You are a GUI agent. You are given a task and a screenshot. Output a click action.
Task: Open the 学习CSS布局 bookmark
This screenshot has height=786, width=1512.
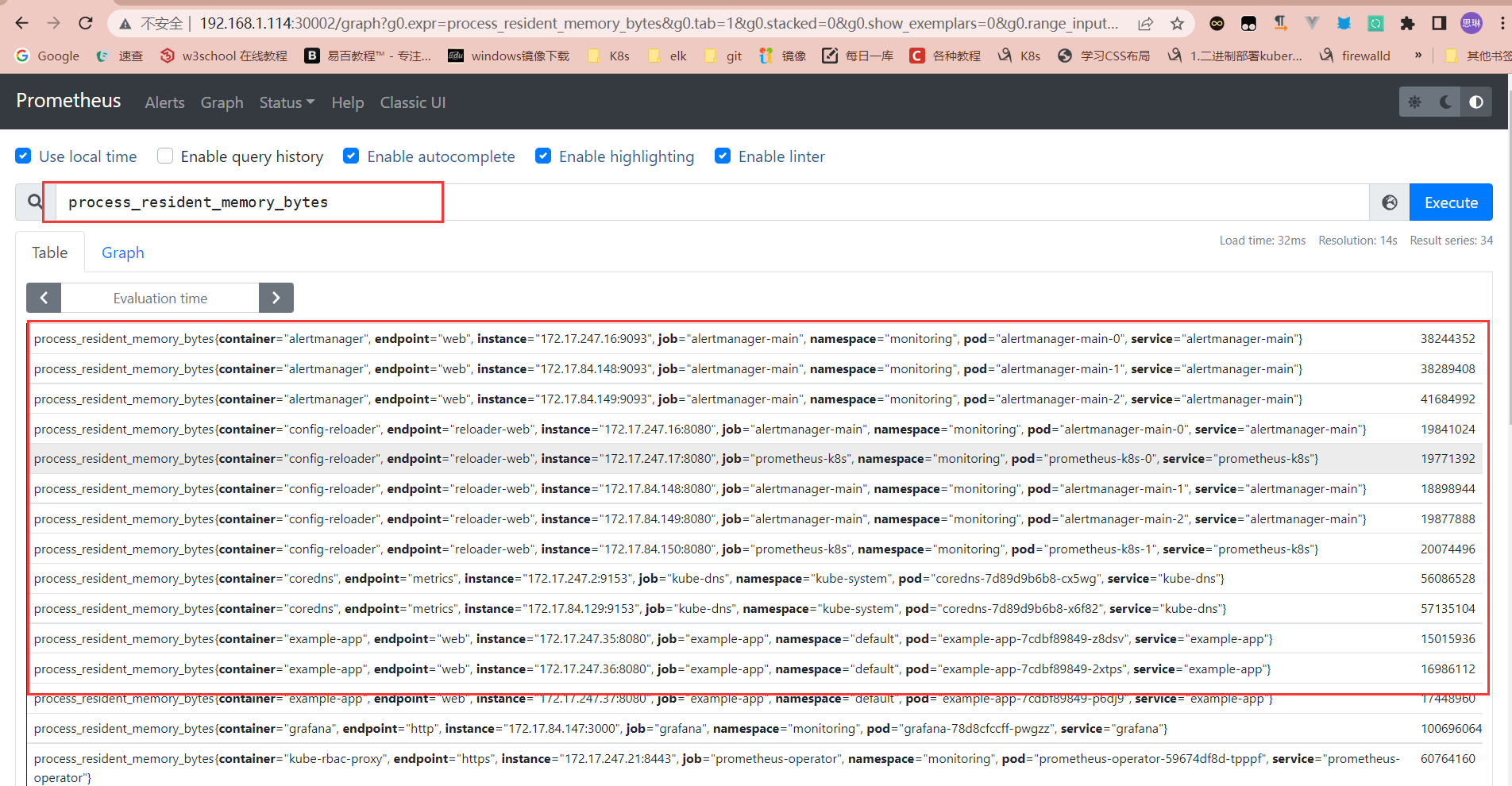tap(1104, 56)
